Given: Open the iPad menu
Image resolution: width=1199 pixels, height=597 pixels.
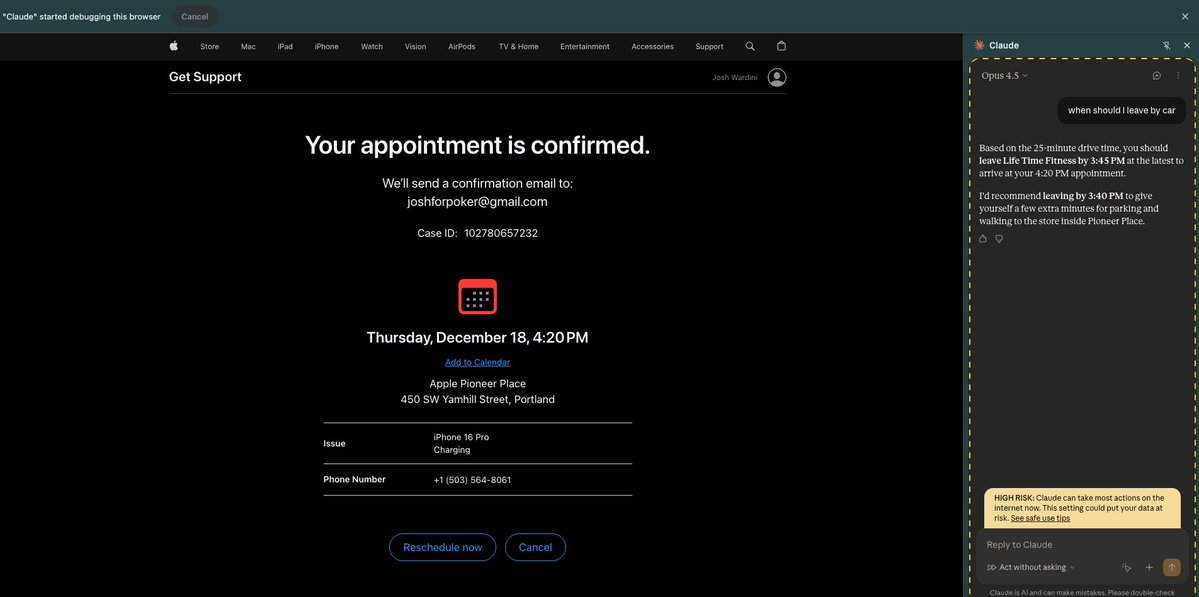Looking at the screenshot, I should click(285, 47).
